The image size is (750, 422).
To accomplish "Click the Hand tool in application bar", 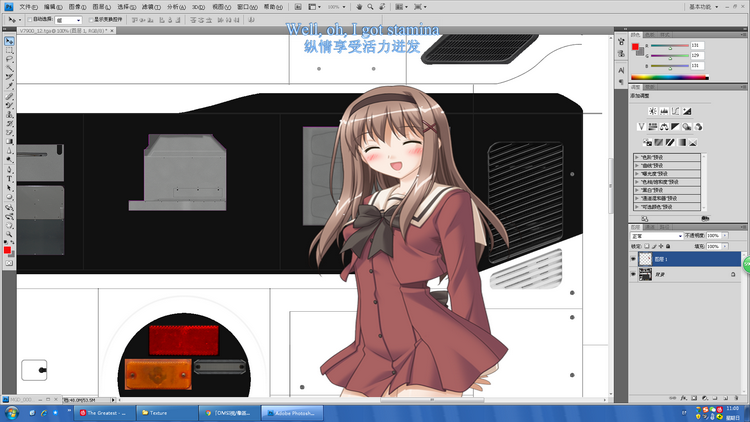I will click(359, 7).
